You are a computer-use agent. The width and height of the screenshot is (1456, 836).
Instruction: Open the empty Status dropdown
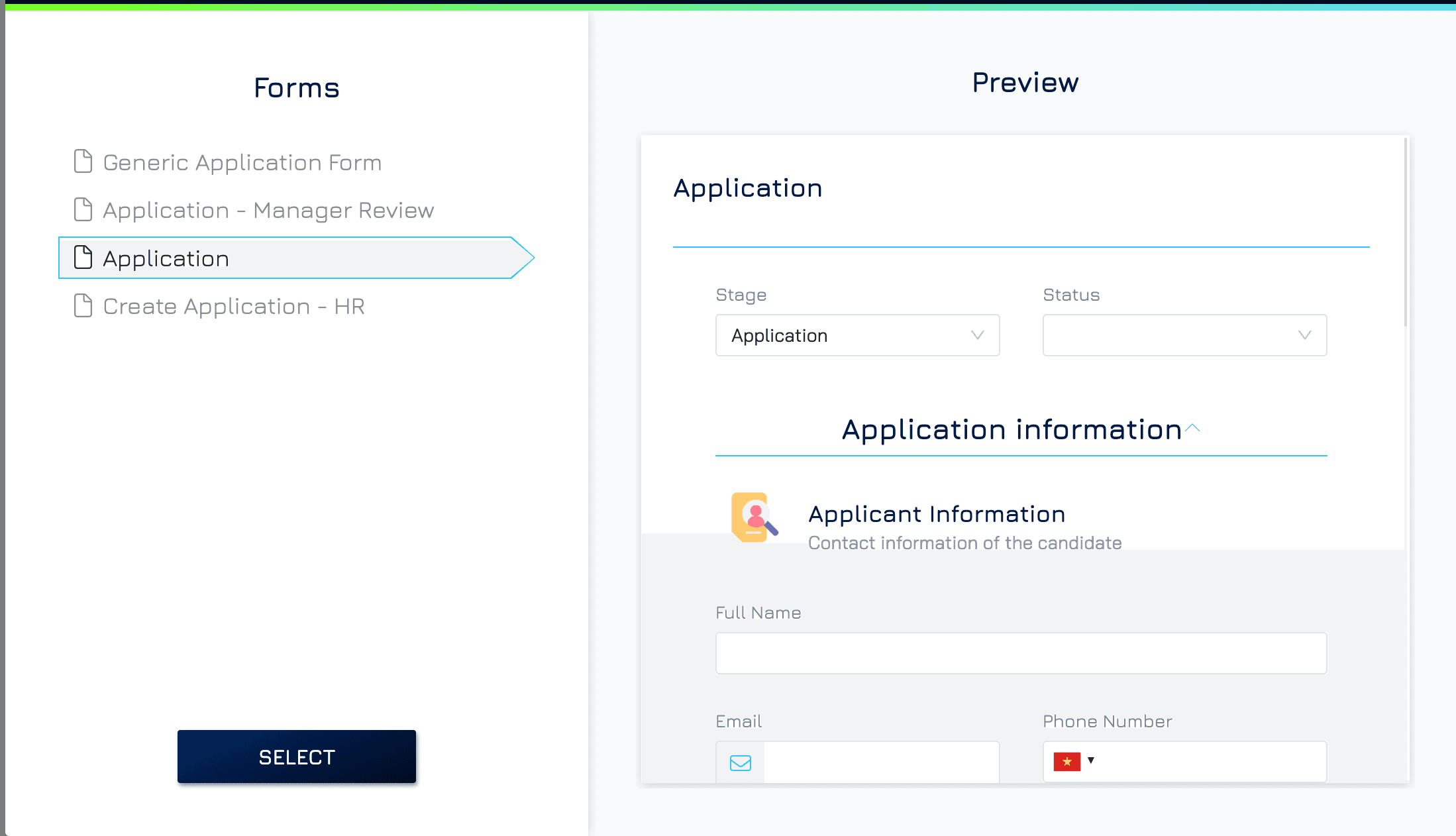(1184, 335)
